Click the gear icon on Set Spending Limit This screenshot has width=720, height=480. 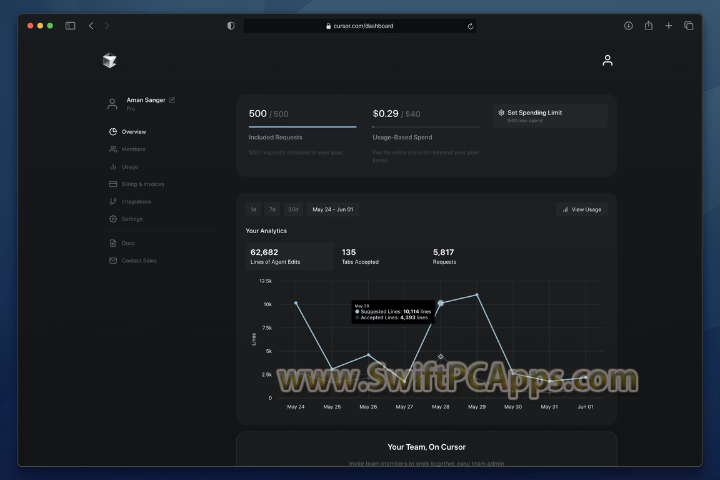coord(501,113)
